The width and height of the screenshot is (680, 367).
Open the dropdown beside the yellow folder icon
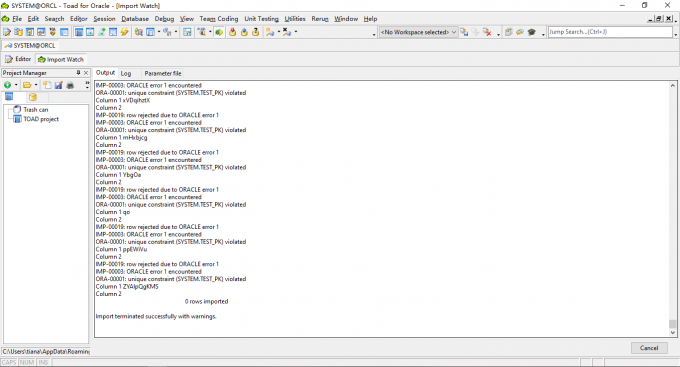[x=36, y=85]
